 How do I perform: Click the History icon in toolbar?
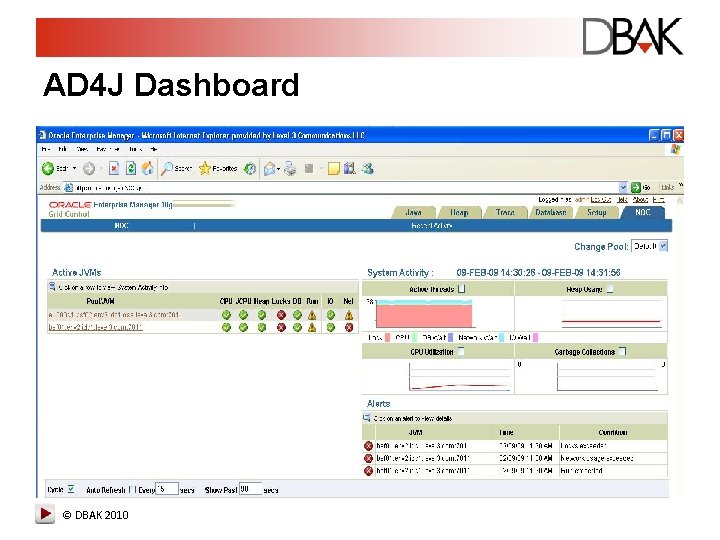point(249,169)
